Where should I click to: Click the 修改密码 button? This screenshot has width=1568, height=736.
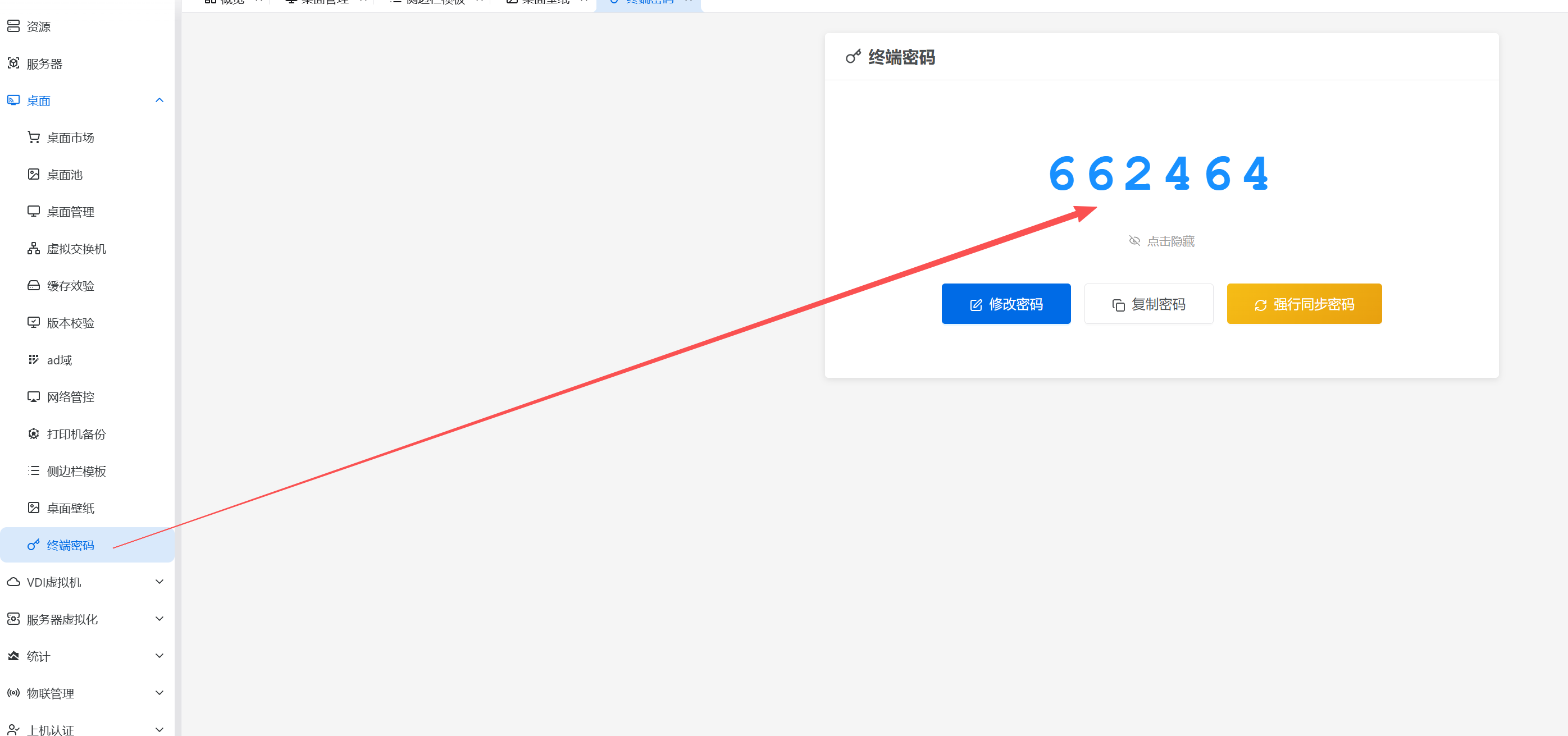(x=1006, y=304)
